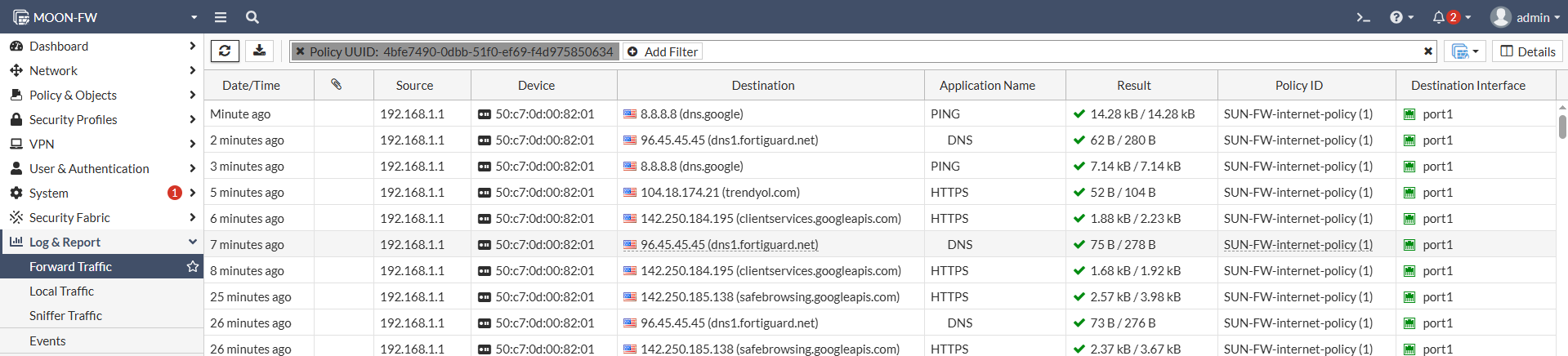Click the SUN-FW-internet-policy link in the 7 minutes ago row
Screen dimensions: 1568x356
point(1298,245)
